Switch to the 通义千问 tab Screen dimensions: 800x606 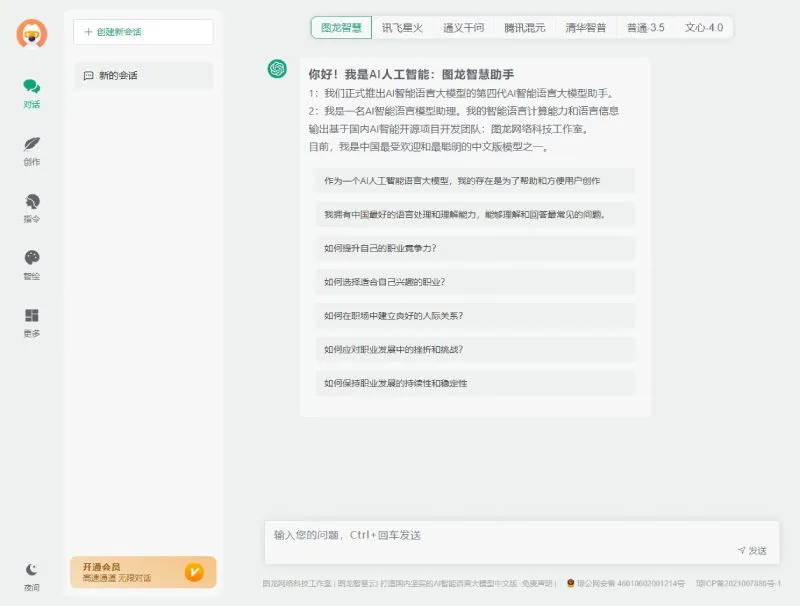463,28
